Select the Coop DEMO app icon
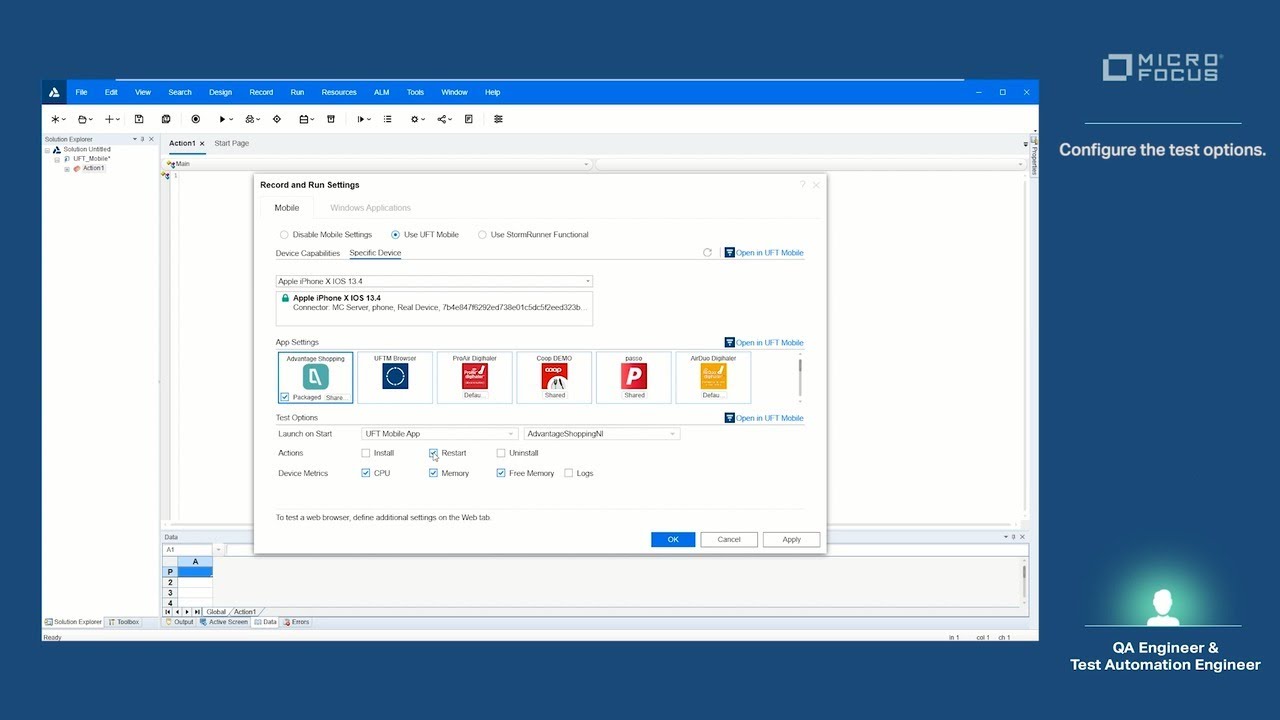 tap(554, 377)
